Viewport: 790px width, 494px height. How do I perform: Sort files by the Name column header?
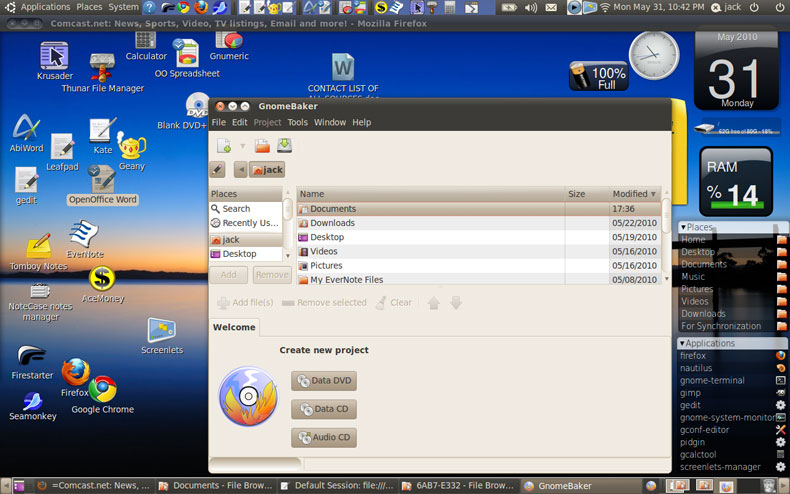click(431, 194)
